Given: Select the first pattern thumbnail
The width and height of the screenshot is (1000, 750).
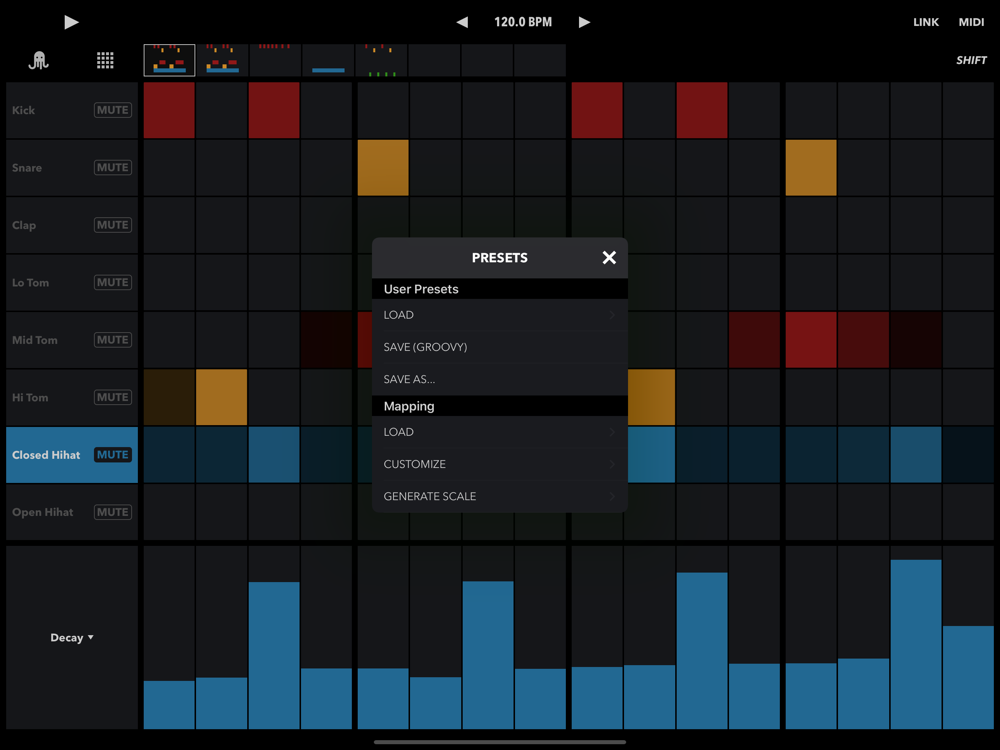Looking at the screenshot, I should tap(169, 60).
